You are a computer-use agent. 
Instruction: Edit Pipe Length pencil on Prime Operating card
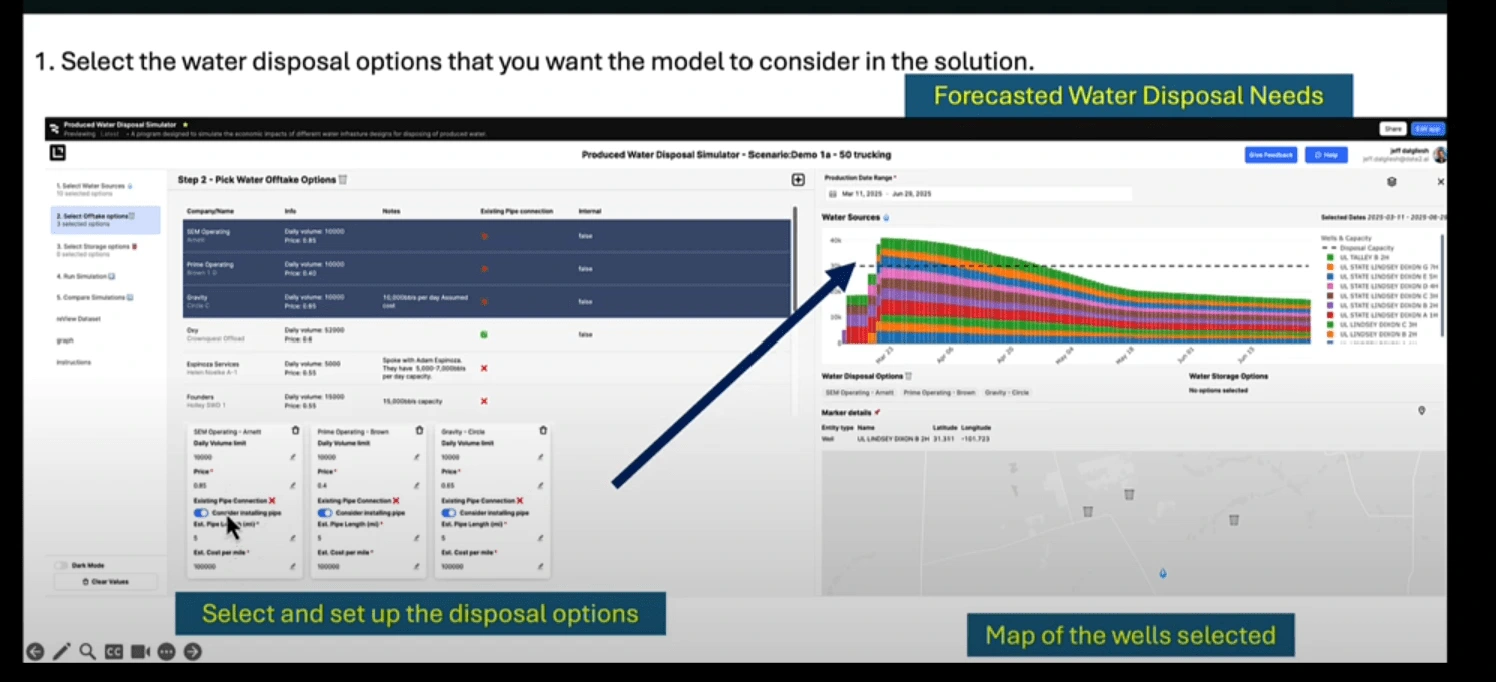point(417,538)
